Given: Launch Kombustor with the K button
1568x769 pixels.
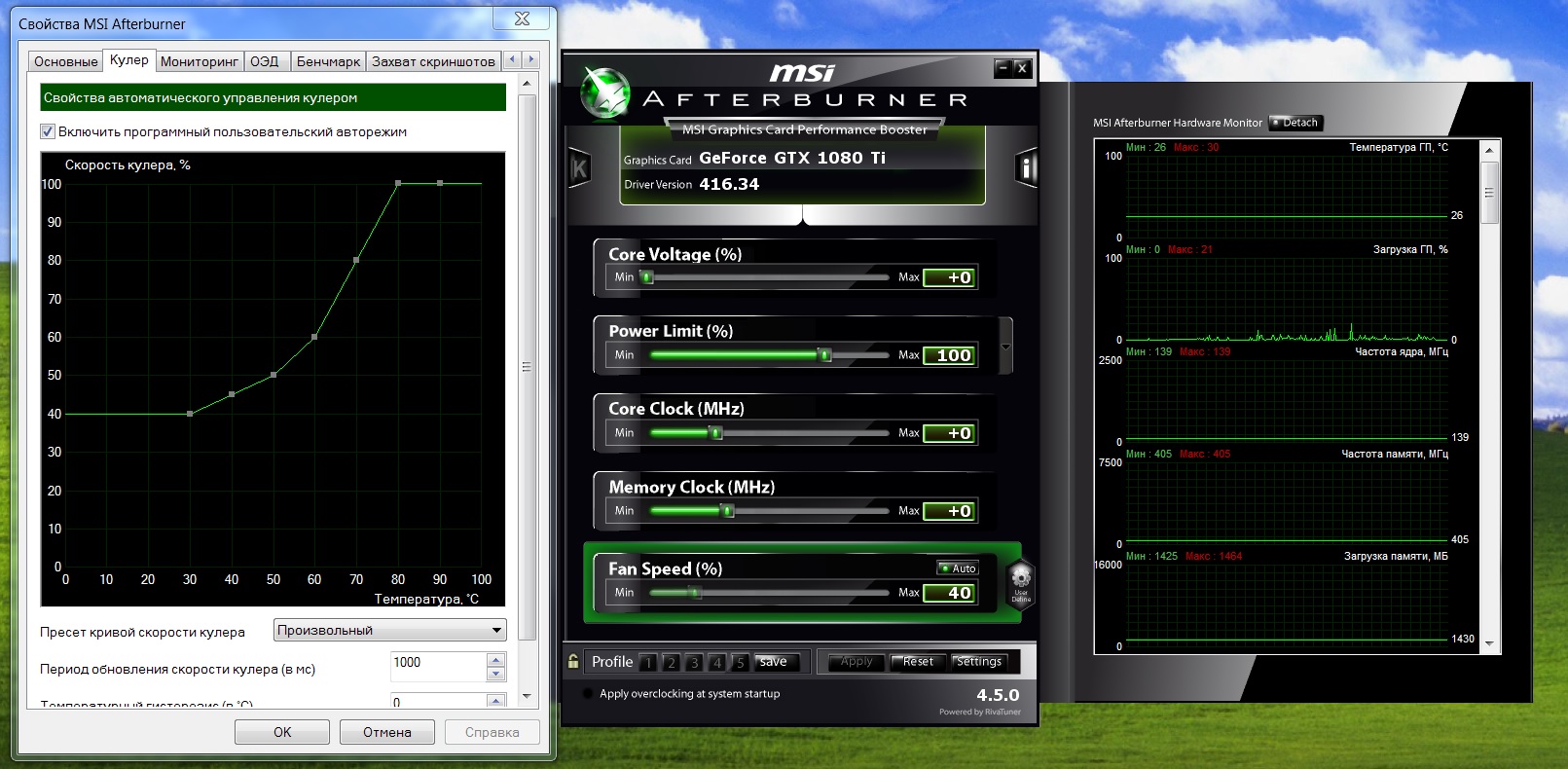Looking at the screenshot, I should (x=579, y=168).
